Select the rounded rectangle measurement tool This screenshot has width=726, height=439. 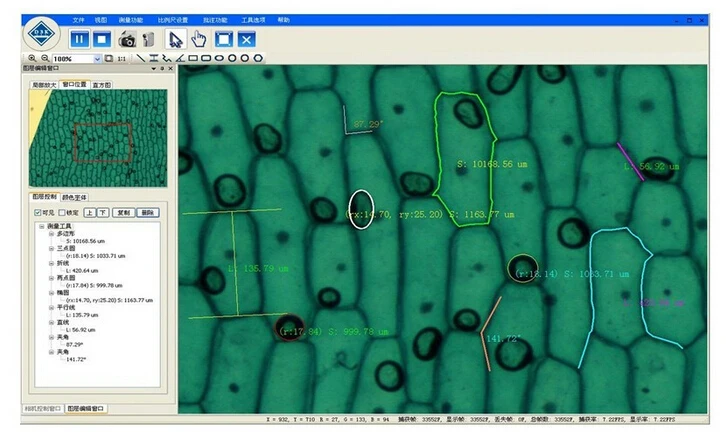click(206, 58)
